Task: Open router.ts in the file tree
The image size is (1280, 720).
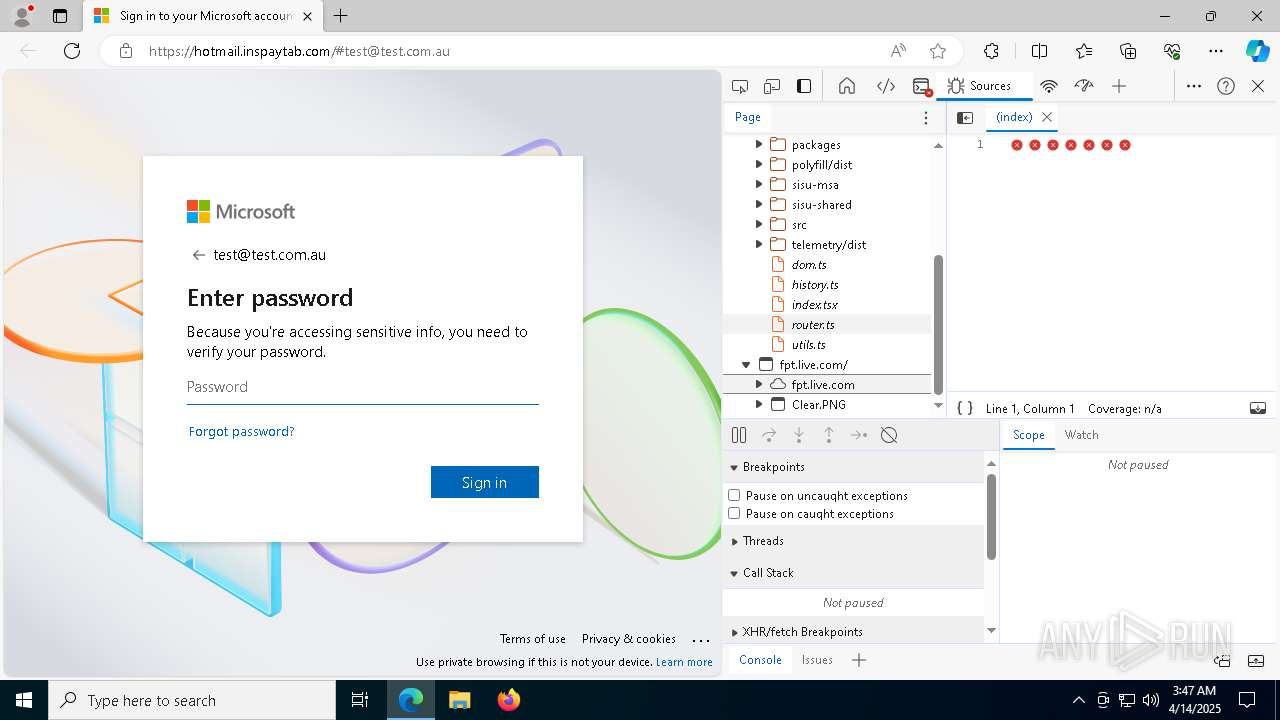Action: [813, 325]
